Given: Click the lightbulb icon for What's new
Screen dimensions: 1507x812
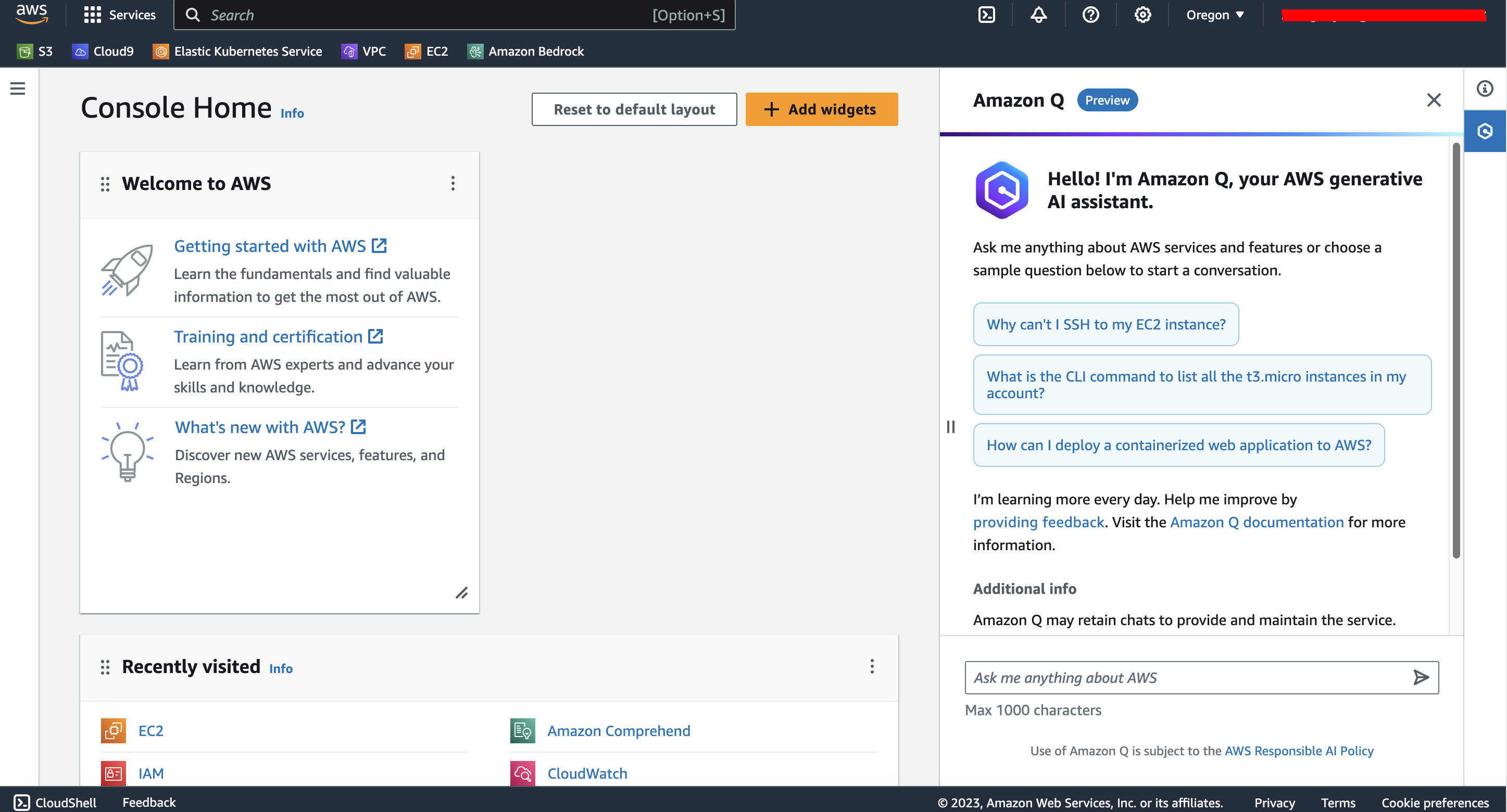Looking at the screenshot, I should [128, 451].
